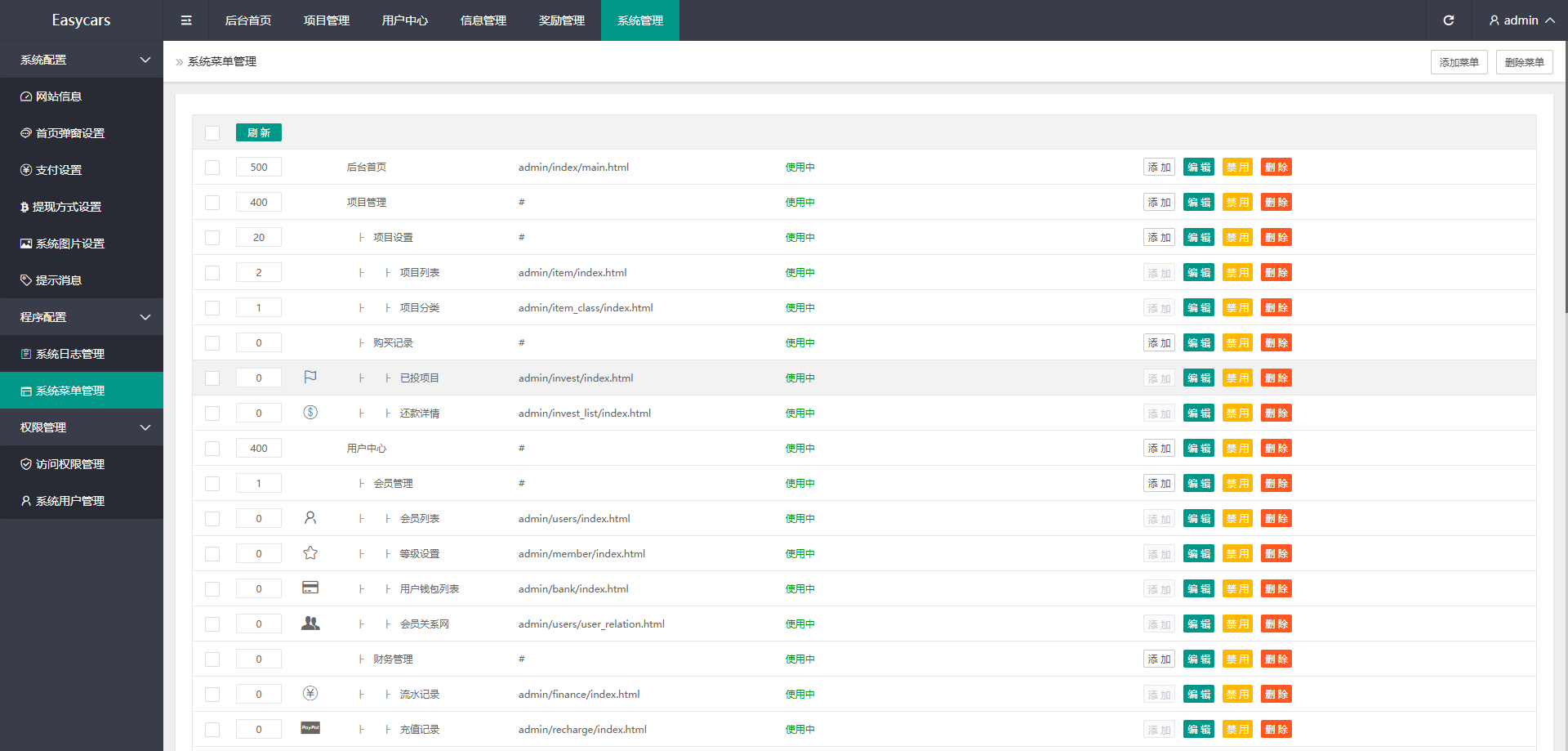Select the header select-all checkbox

coord(212,133)
